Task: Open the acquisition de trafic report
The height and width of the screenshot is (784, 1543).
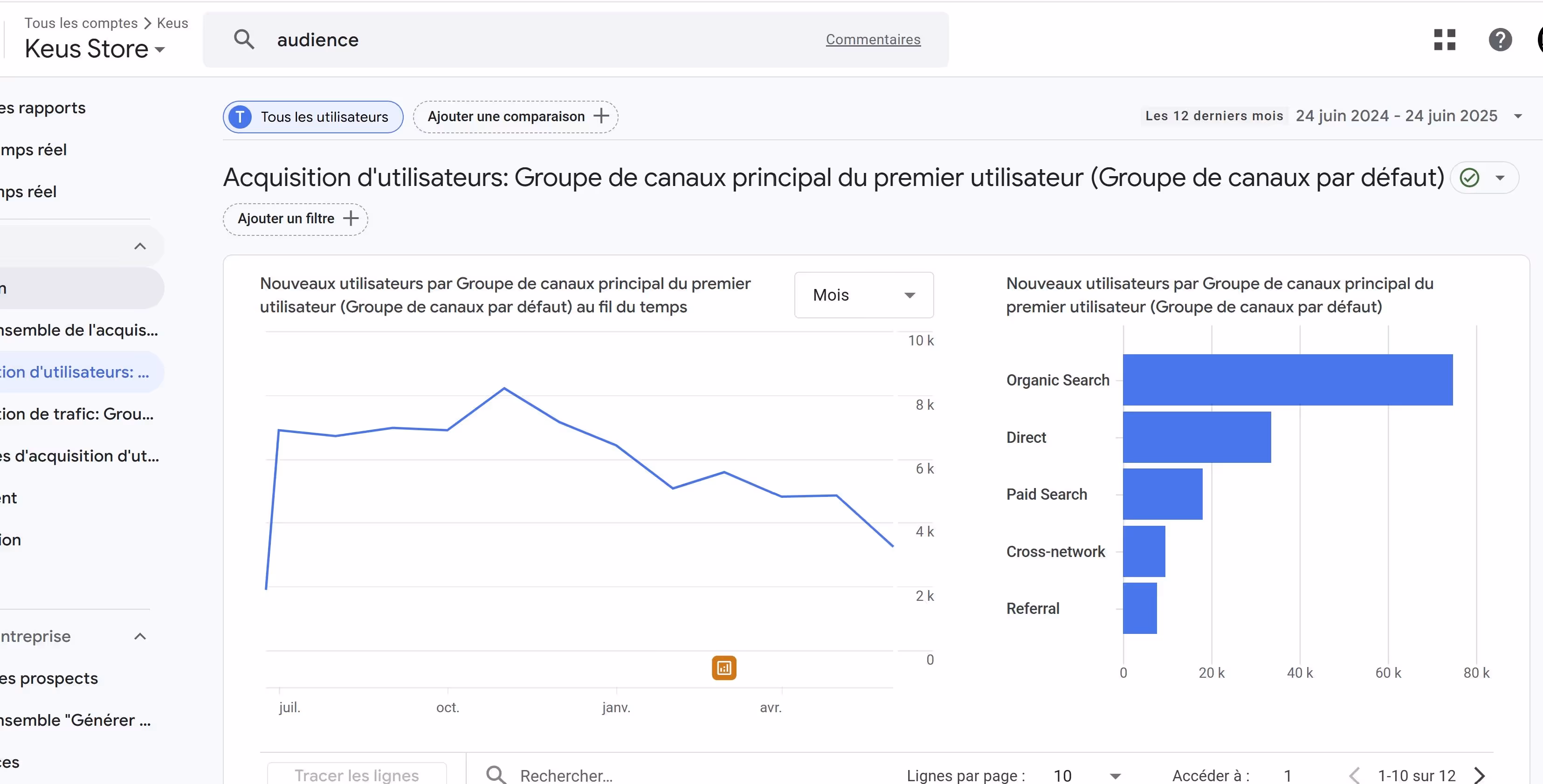Action: coord(76,414)
